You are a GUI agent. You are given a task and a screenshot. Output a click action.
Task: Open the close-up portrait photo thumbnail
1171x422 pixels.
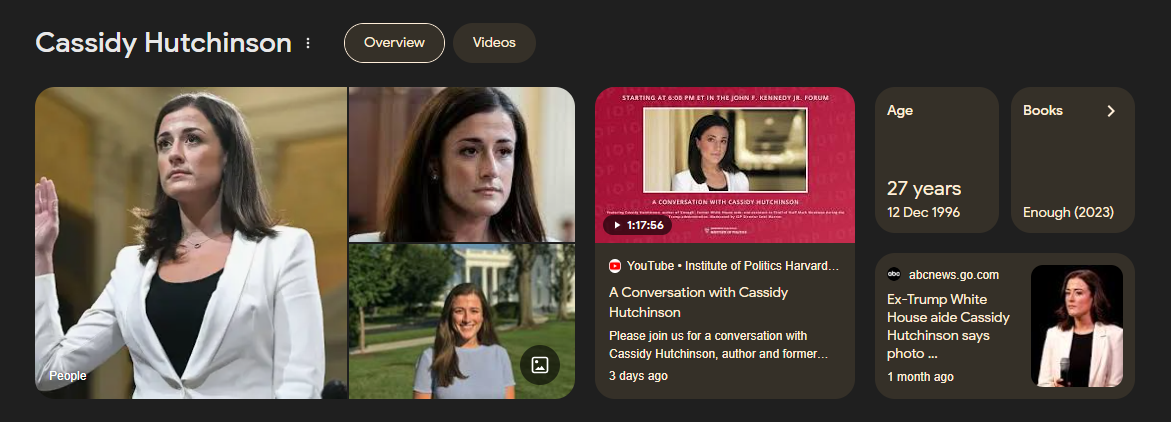pyautogui.click(x=462, y=164)
